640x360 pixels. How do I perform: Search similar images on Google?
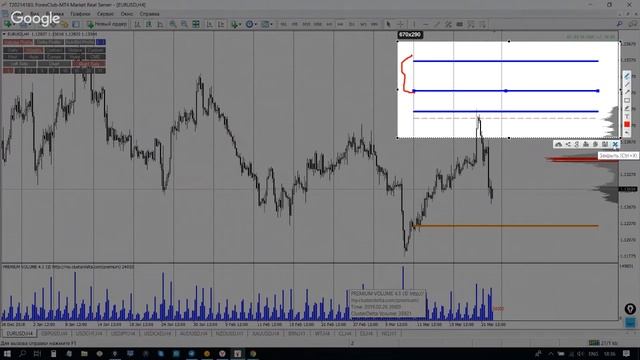577,144
